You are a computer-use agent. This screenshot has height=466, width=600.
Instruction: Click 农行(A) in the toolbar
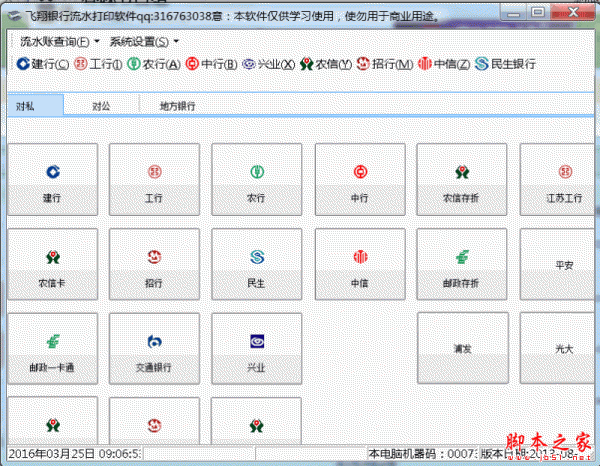point(154,64)
